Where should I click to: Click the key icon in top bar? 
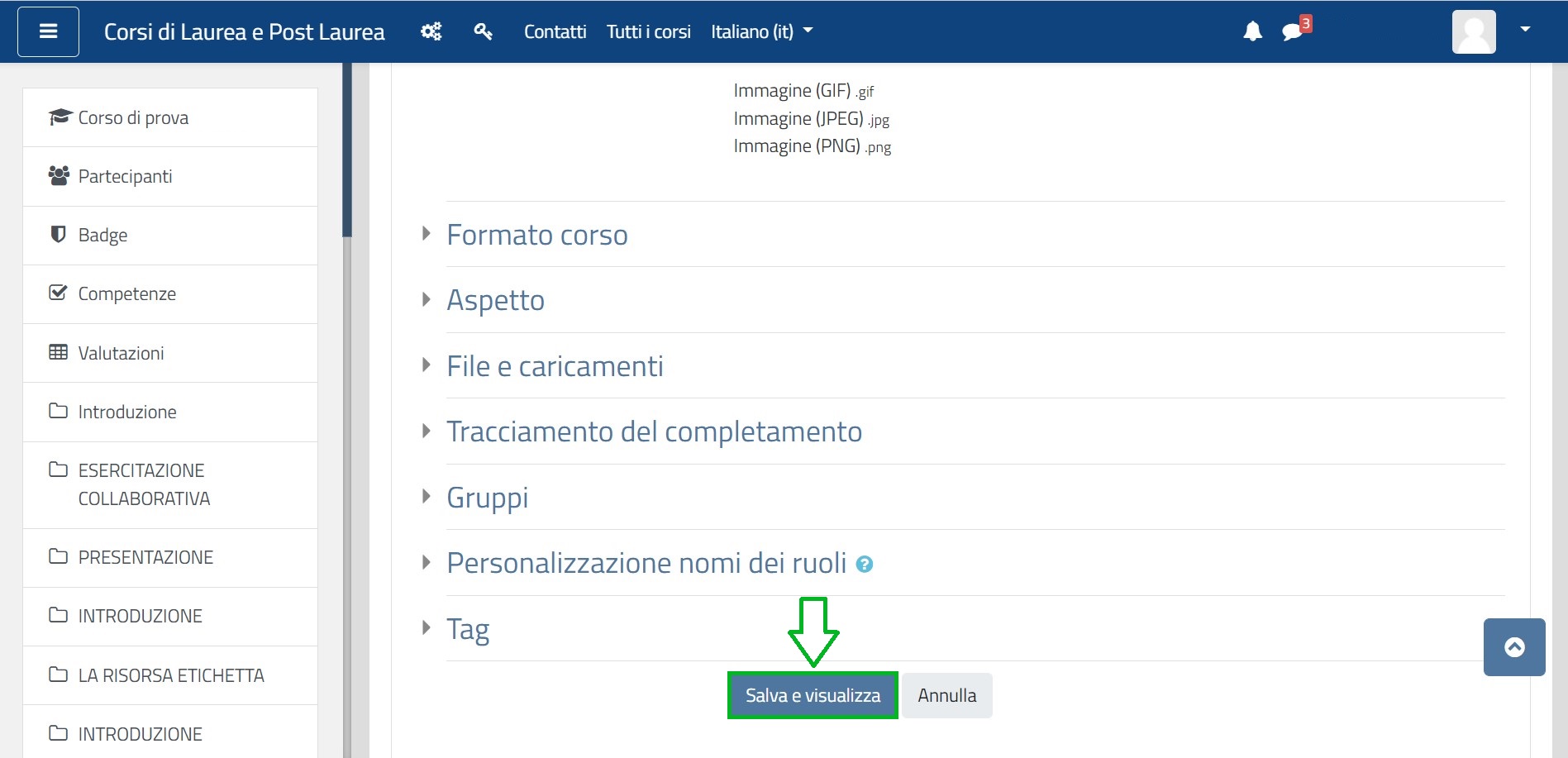pos(484,31)
